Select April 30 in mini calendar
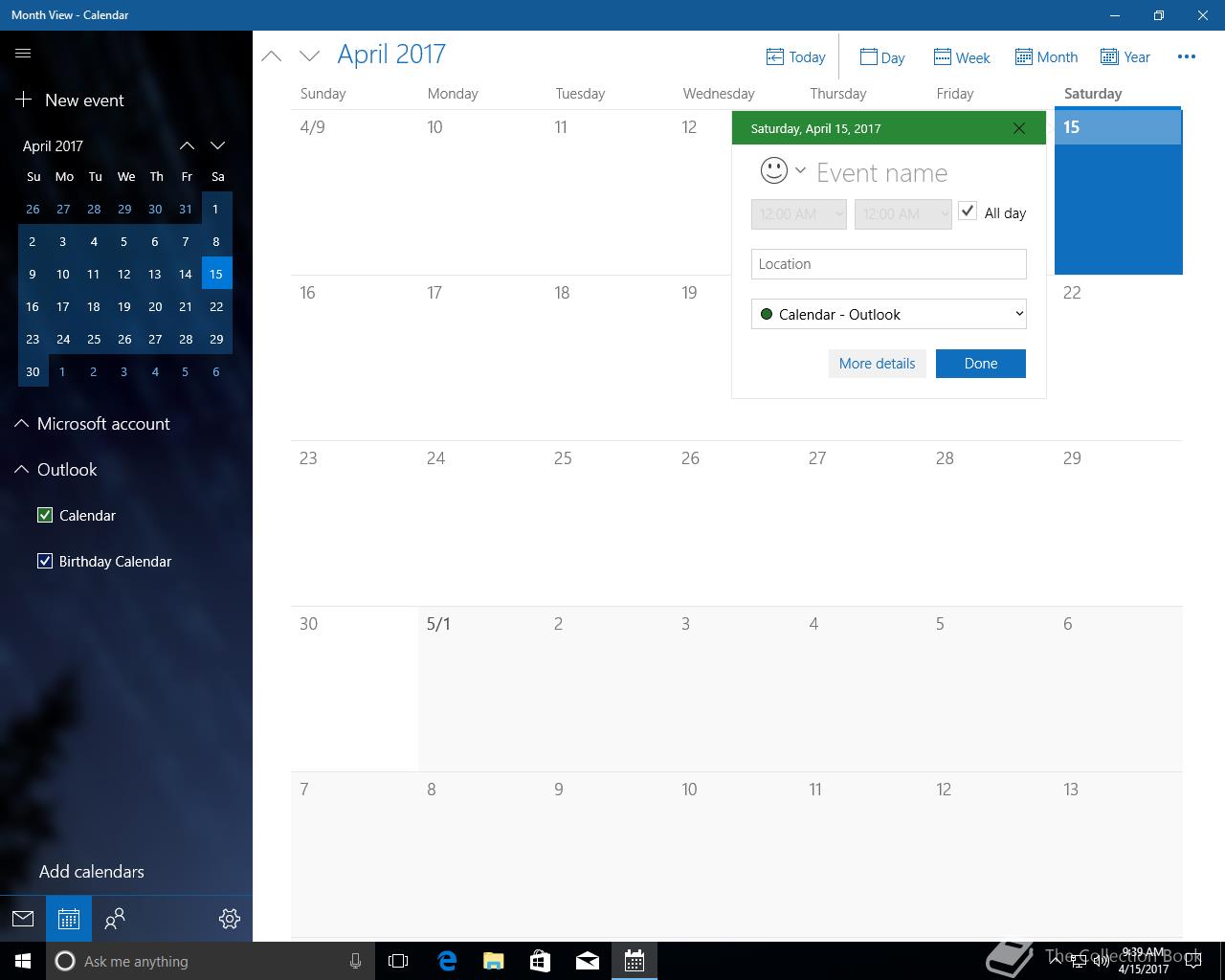The width and height of the screenshot is (1225, 980). [x=33, y=371]
